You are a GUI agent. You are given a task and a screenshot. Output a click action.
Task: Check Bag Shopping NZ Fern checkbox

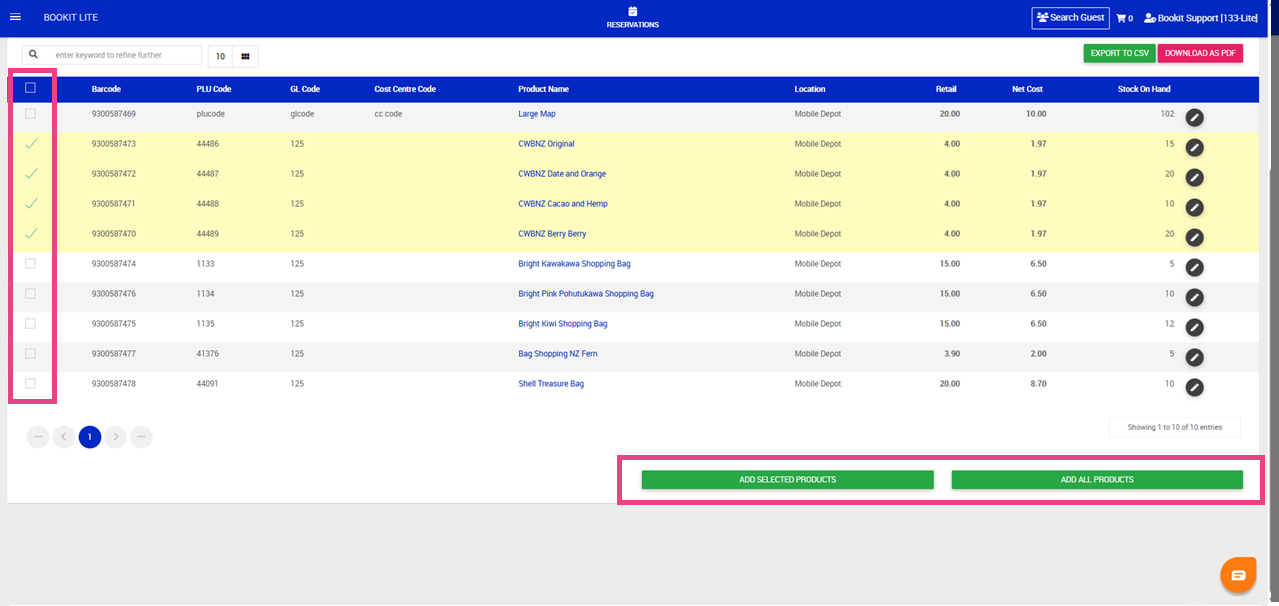[x=30, y=354]
